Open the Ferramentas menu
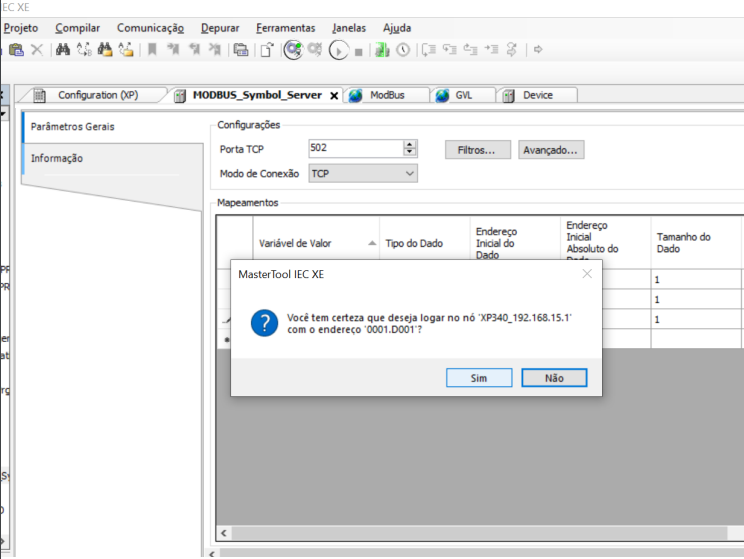 point(285,28)
